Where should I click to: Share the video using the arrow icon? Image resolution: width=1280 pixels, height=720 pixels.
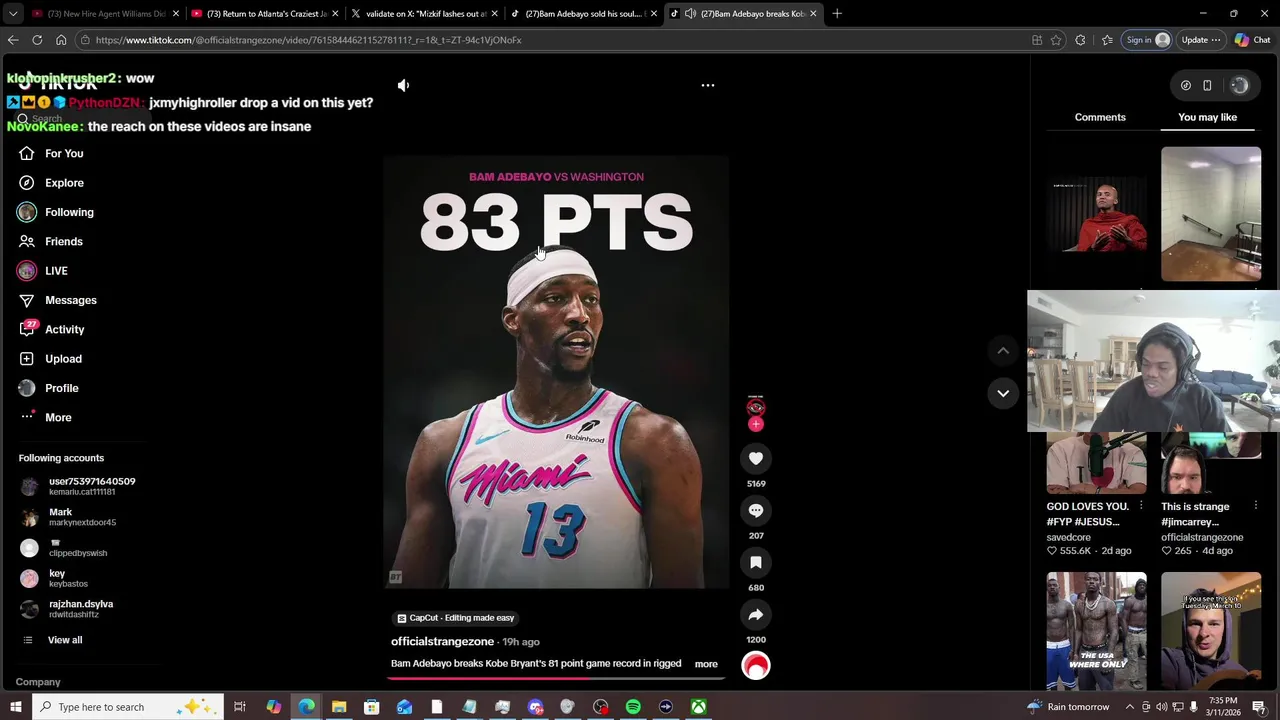tap(756, 615)
